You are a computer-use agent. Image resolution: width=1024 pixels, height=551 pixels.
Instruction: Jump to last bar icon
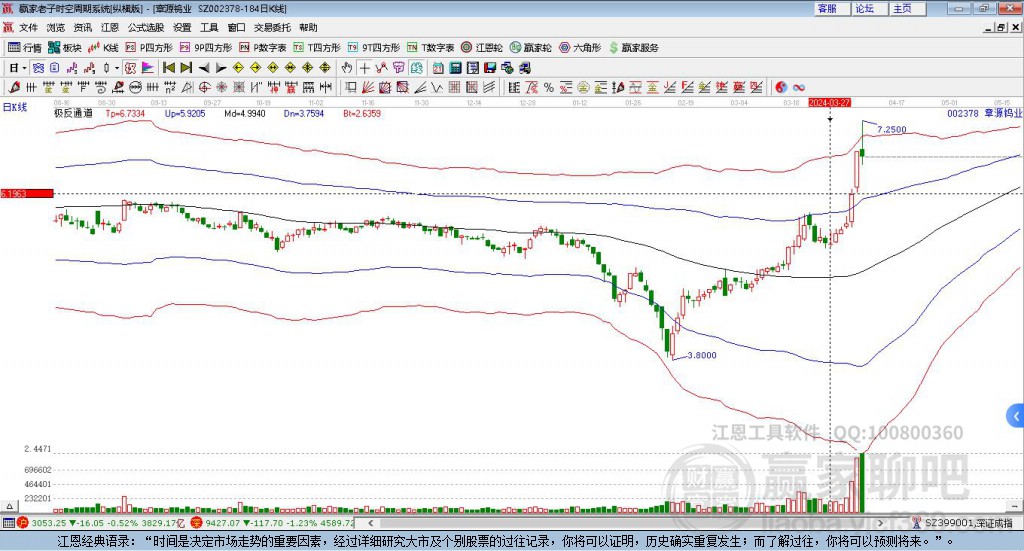pos(186,68)
